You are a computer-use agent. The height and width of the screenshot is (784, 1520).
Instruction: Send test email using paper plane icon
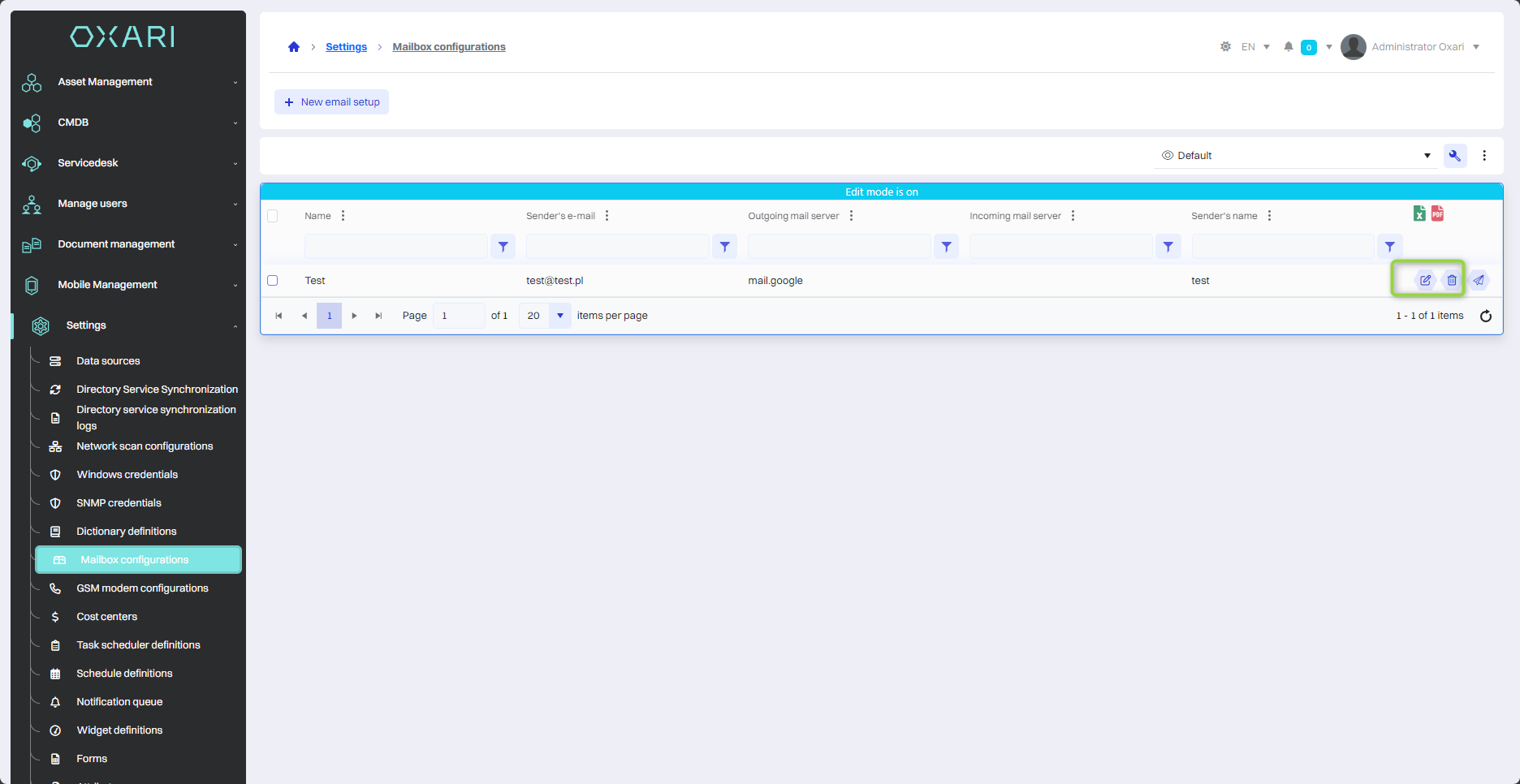1479,280
